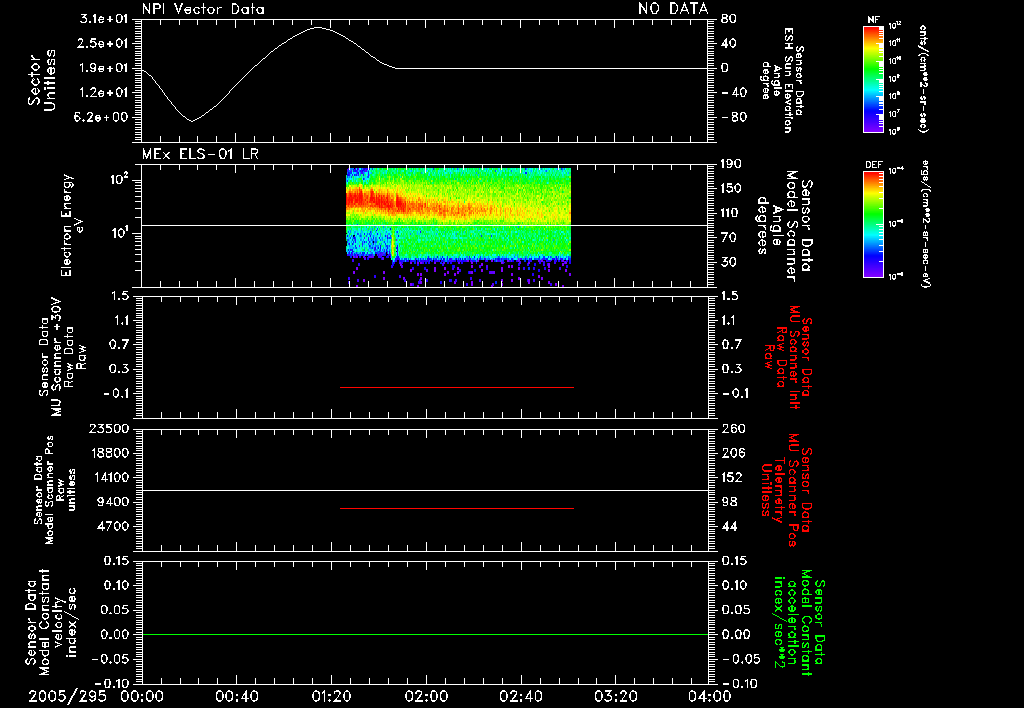This screenshot has height=708, width=1024.
Task: Click the '1.9e+01' sector tick value
Action: click(x=105, y=68)
